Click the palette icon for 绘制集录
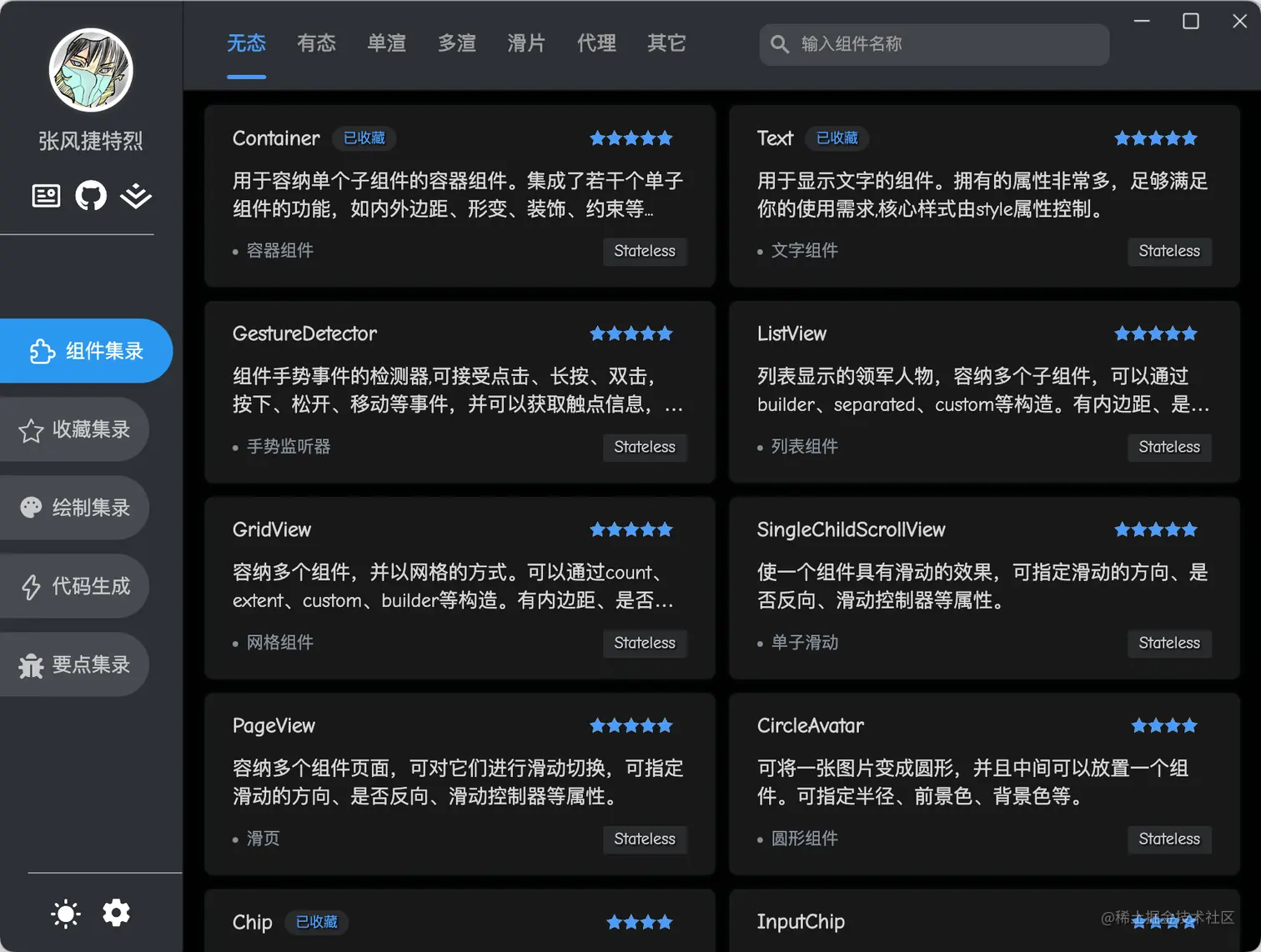The image size is (1261, 952). (x=31, y=508)
